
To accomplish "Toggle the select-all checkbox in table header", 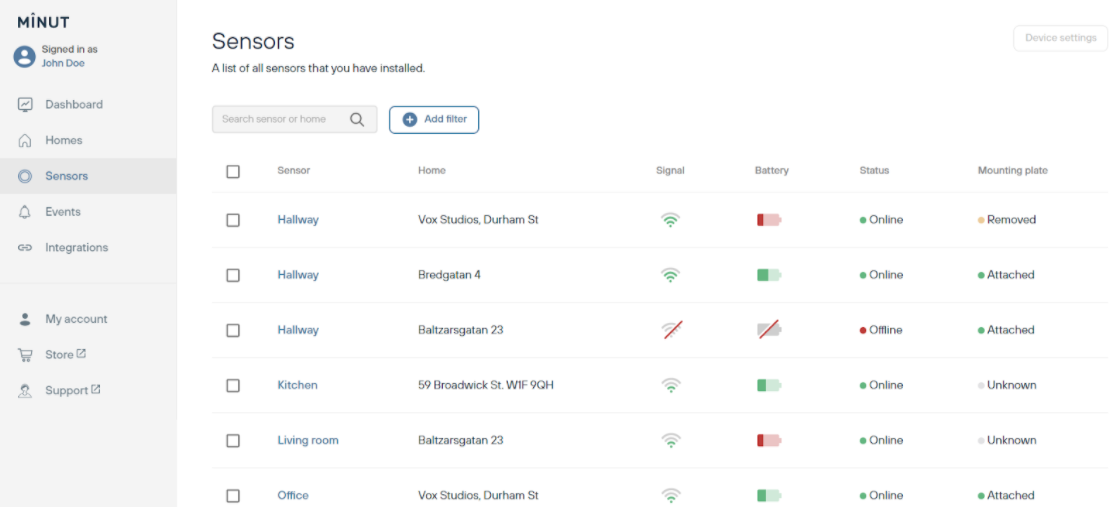I will [x=233, y=171].
